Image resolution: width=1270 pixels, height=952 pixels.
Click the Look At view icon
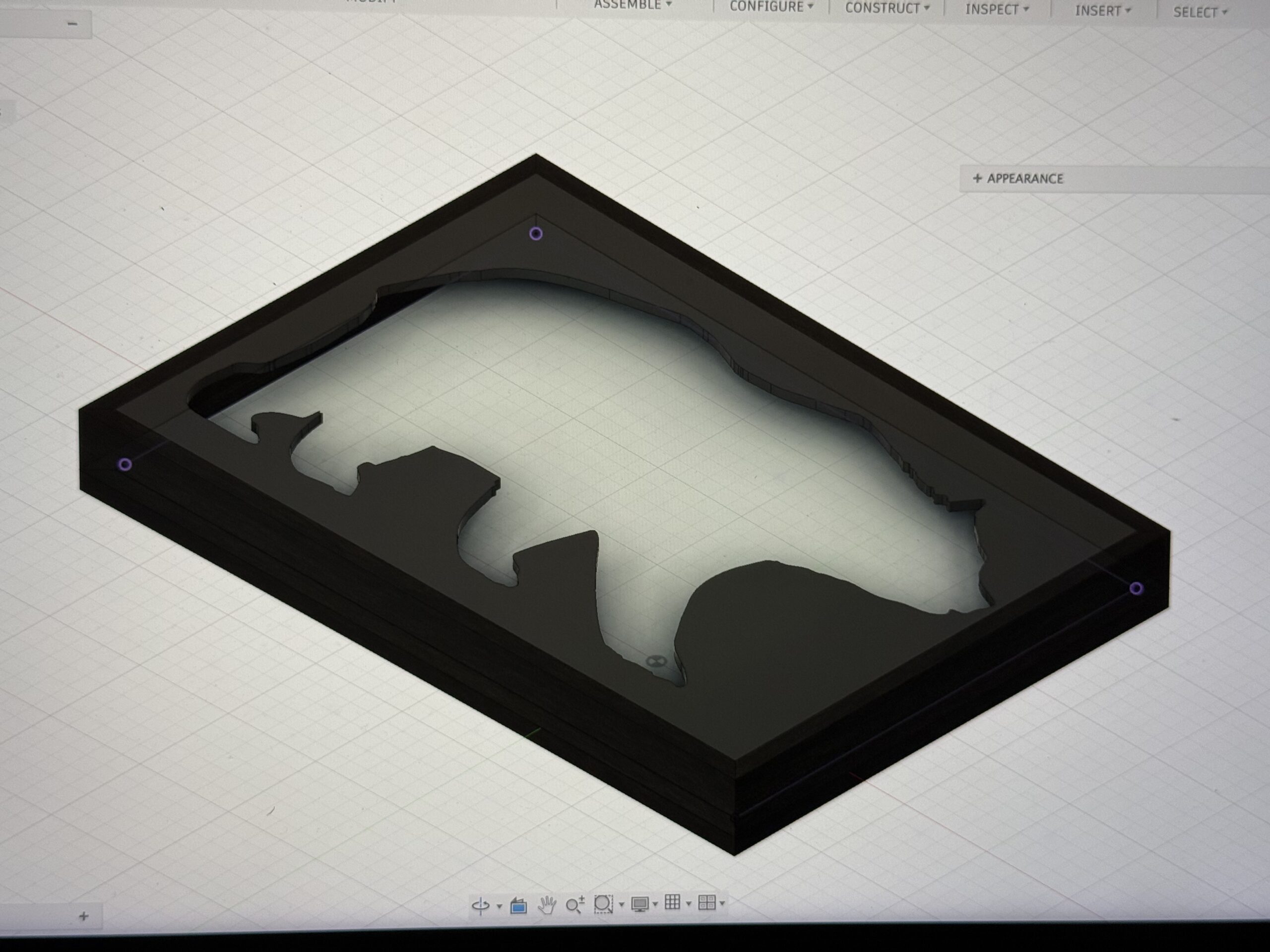tap(518, 905)
